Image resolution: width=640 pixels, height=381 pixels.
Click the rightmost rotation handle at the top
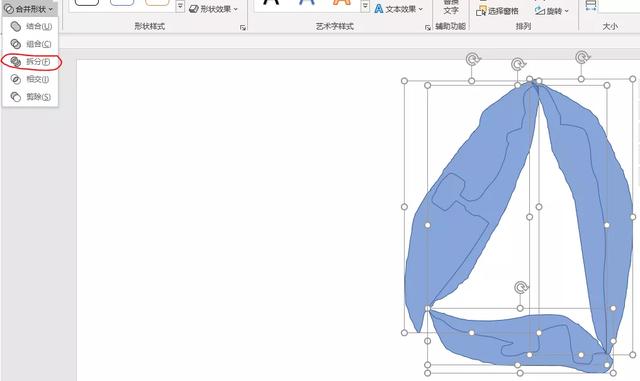582,57
